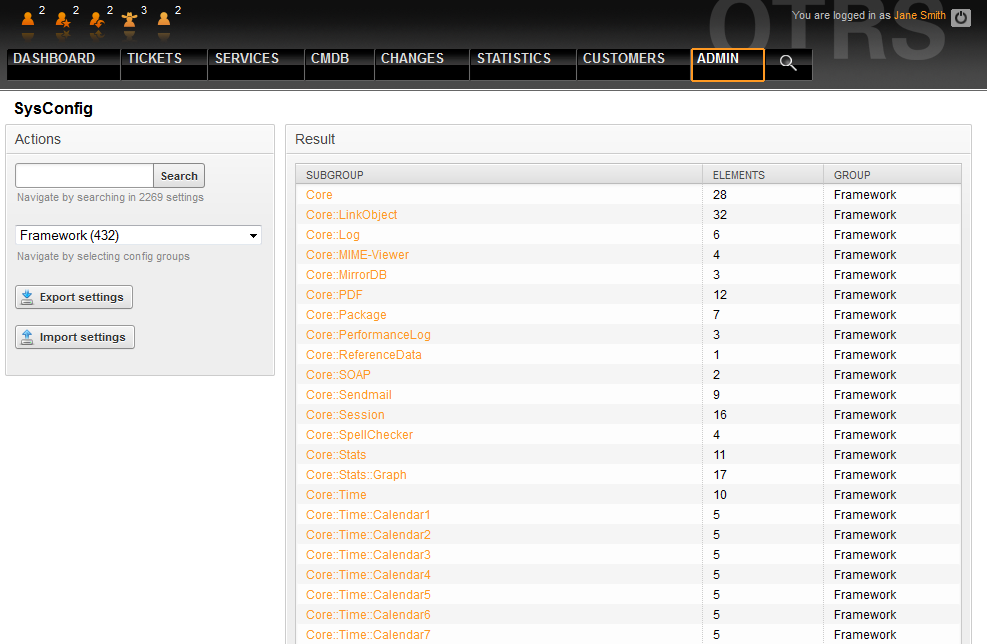
Task: Click the agent-with-arrow notification icon
Action: [96, 19]
